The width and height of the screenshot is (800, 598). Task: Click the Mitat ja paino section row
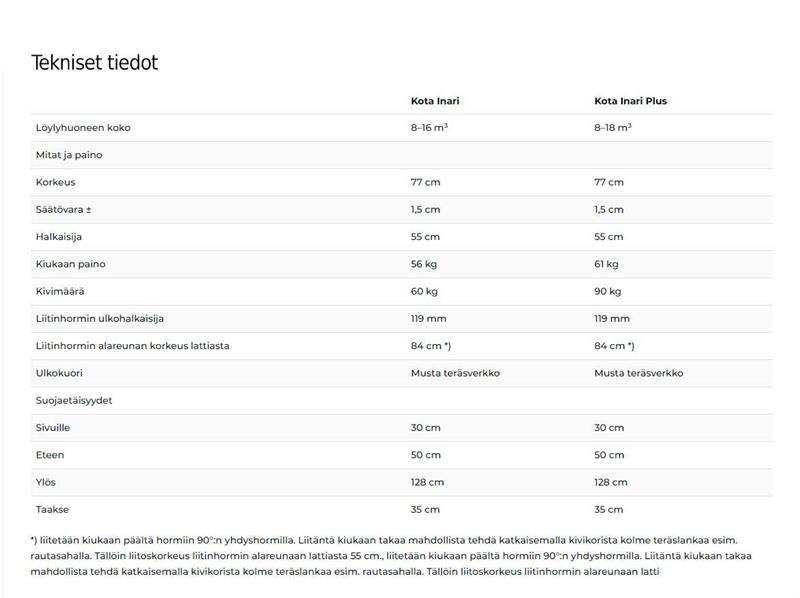pos(69,155)
